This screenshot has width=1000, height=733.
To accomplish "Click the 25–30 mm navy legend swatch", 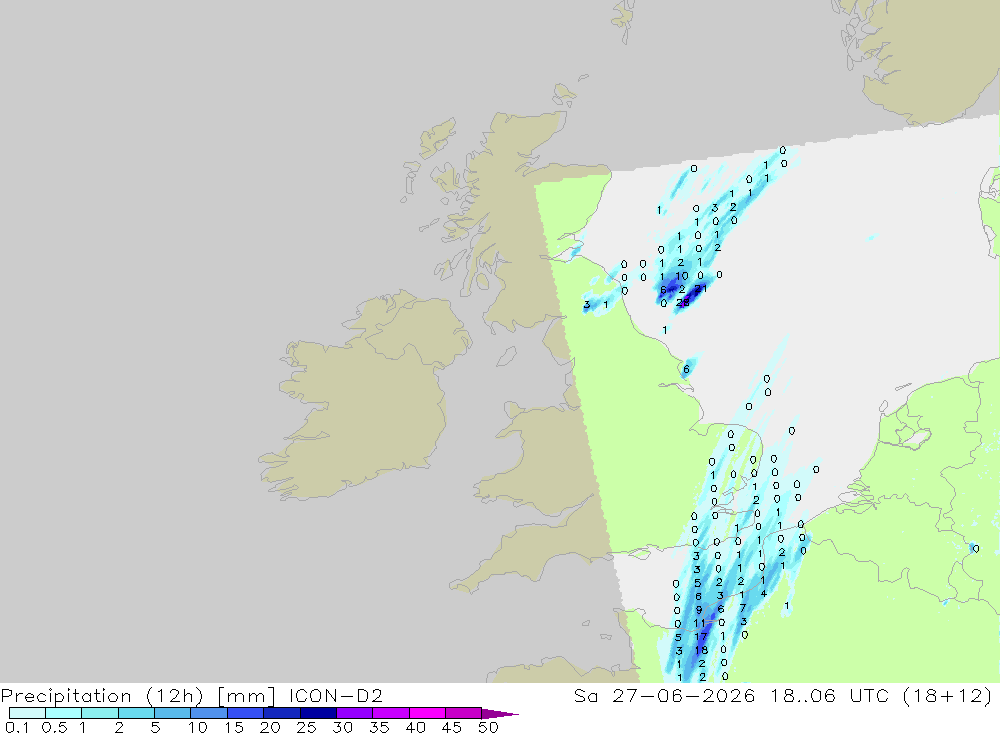I will [x=318, y=713].
